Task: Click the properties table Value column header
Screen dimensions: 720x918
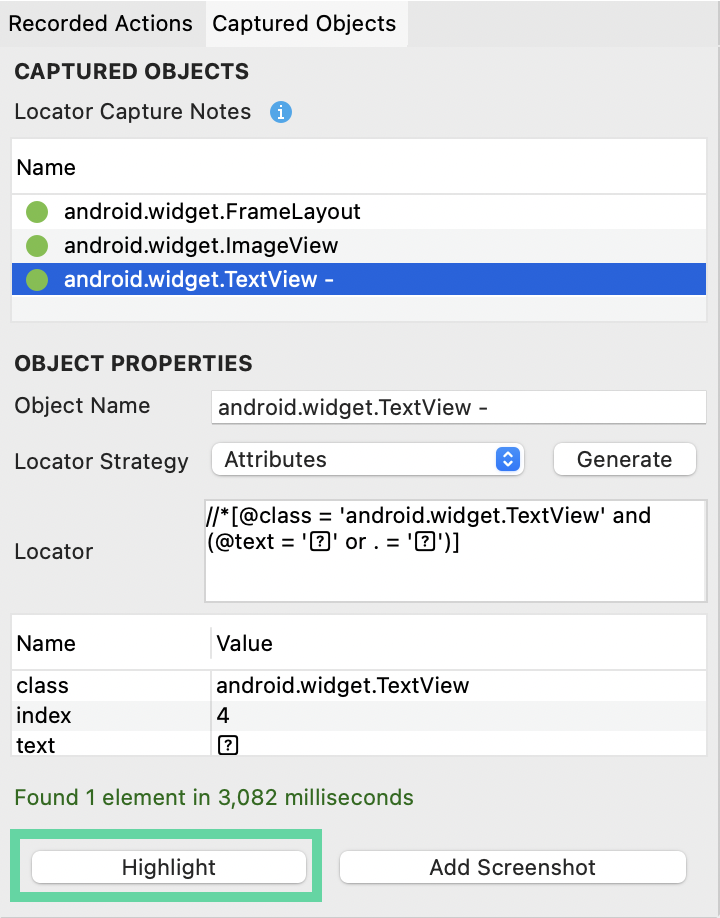Action: (458, 643)
